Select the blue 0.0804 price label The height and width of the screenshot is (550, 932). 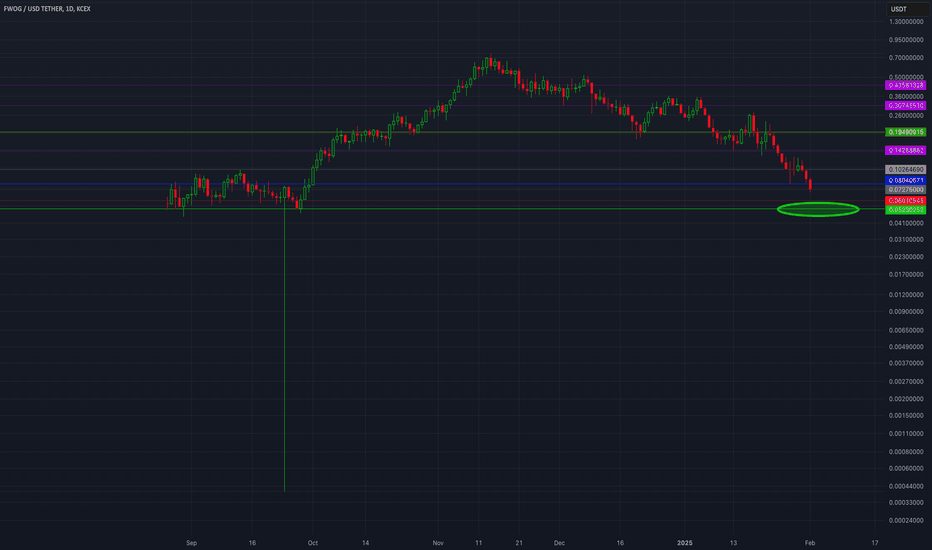(x=905, y=180)
